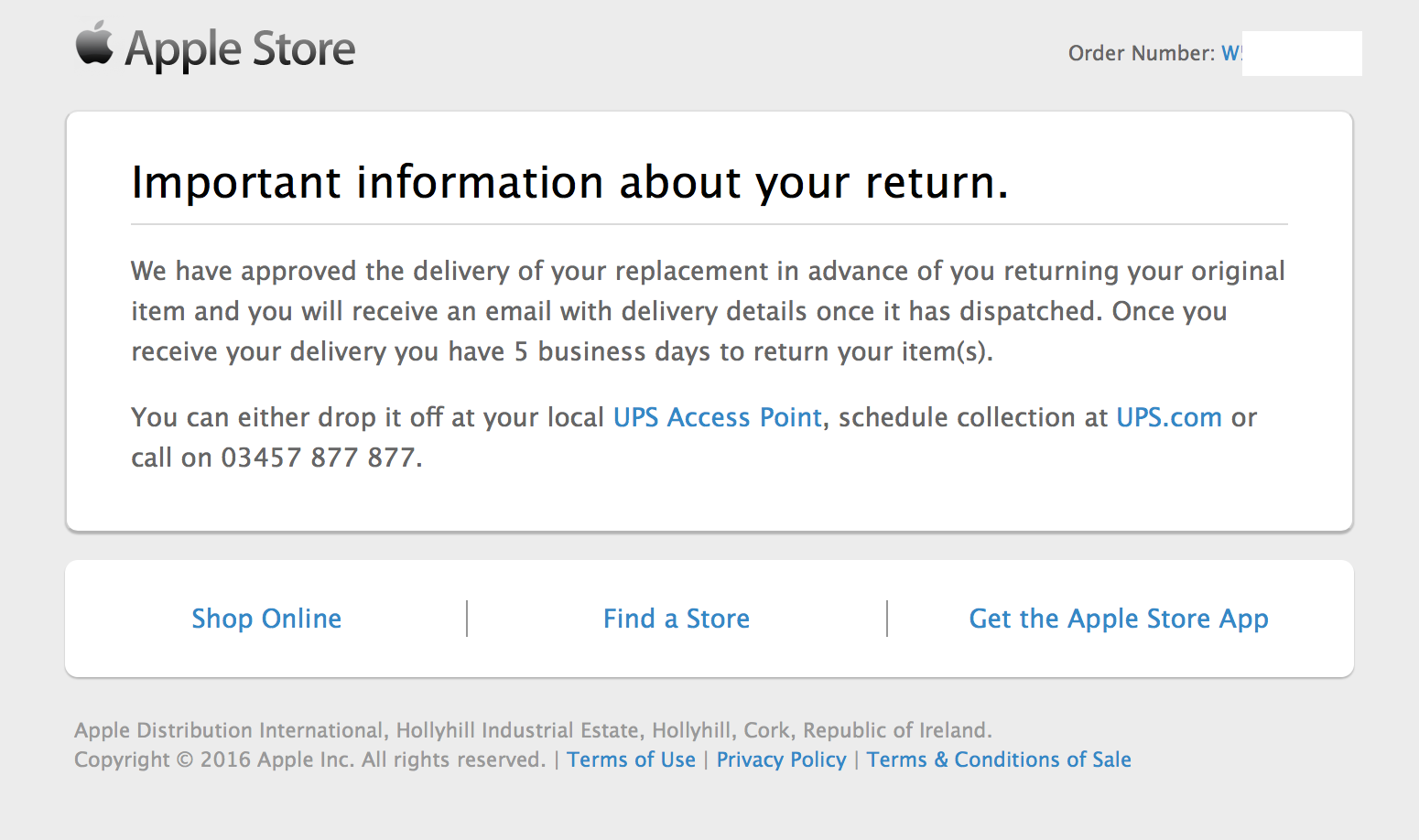1419x840 pixels.
Task: Click the Order Number label
Action: (1142, 53)
